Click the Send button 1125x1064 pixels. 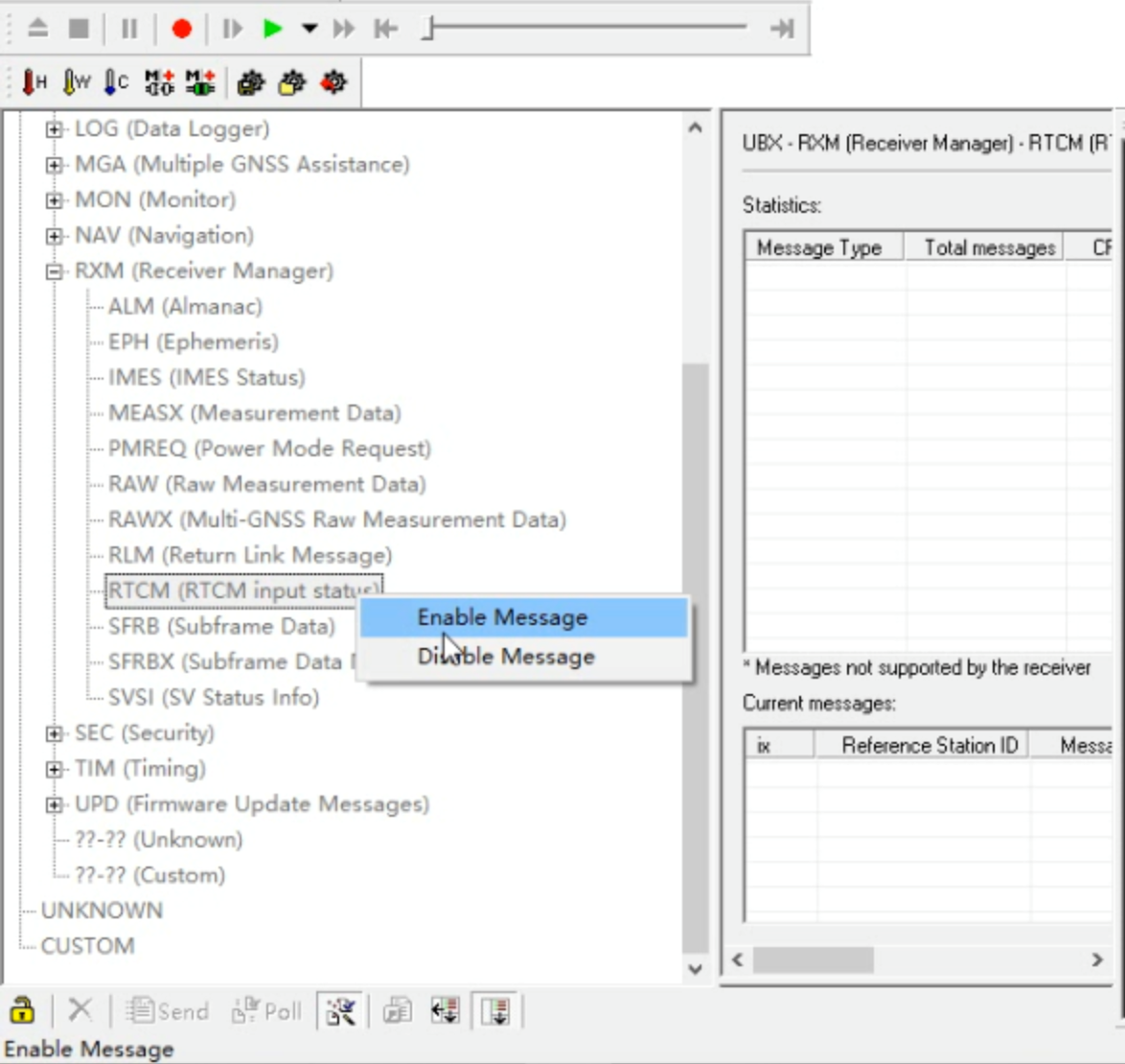point(168,1010)
